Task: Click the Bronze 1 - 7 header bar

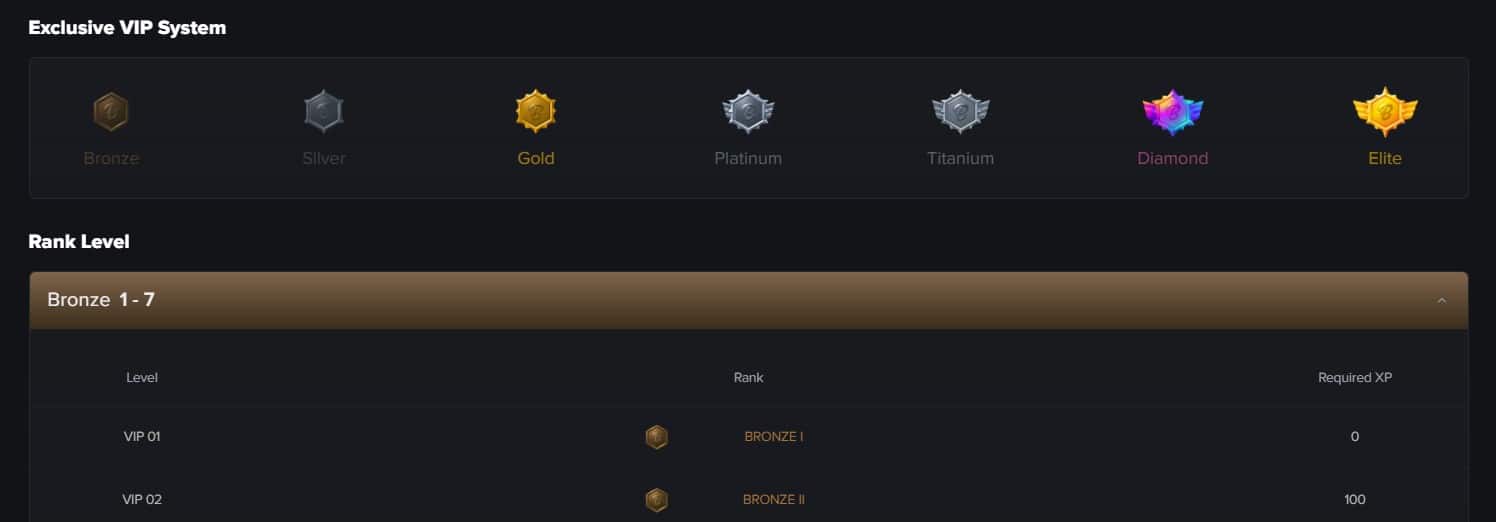Action: [748, 300]
